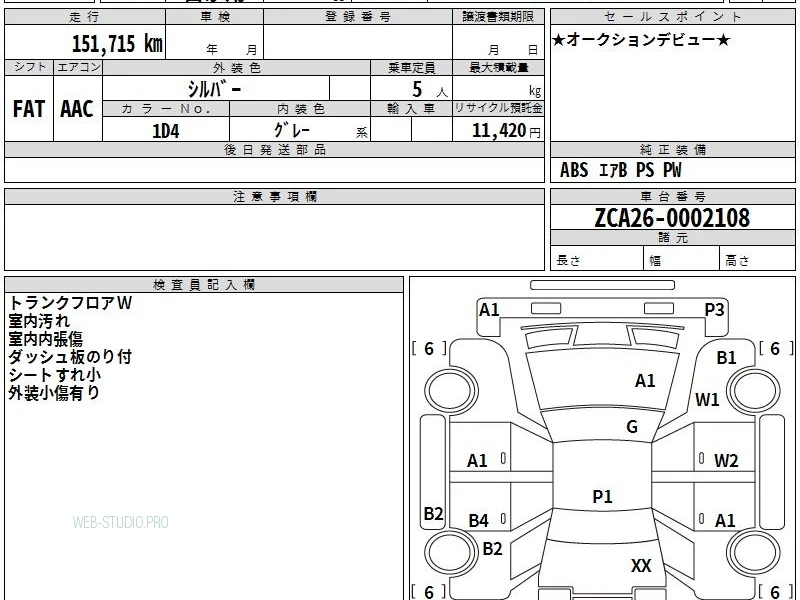Click the mileage value 151,715 km
This screenshot has height=600, width=800.
pos(117,43)
